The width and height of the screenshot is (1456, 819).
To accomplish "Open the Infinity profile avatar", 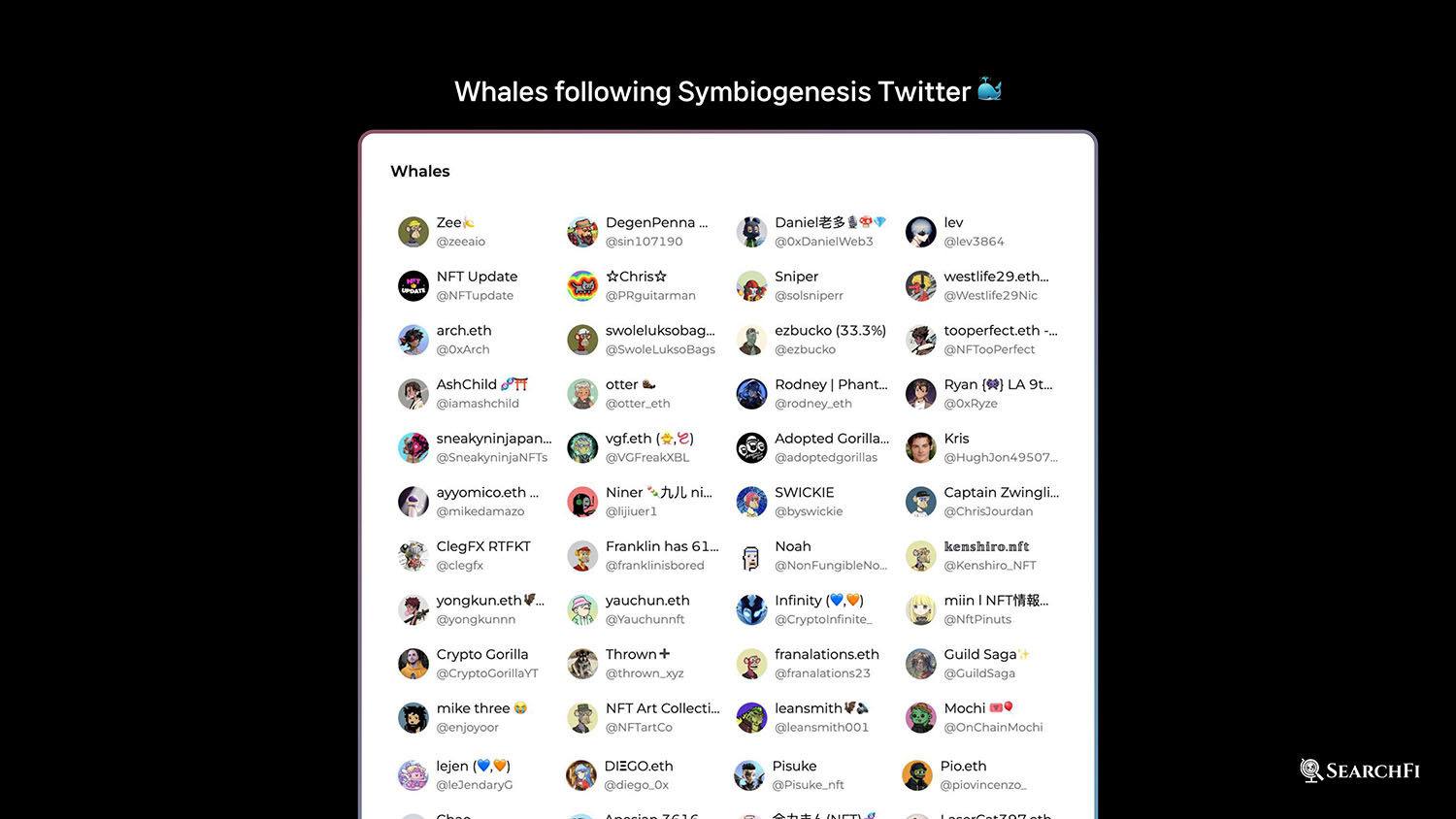I will (x=751, y=609).
